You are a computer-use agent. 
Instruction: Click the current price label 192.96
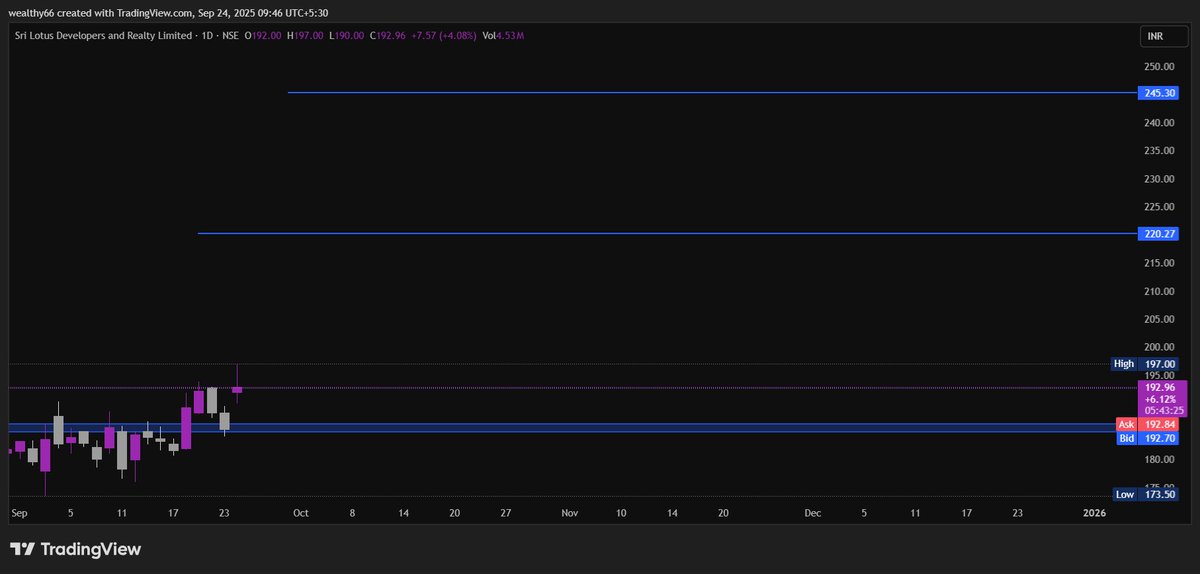pos(1160,387)
